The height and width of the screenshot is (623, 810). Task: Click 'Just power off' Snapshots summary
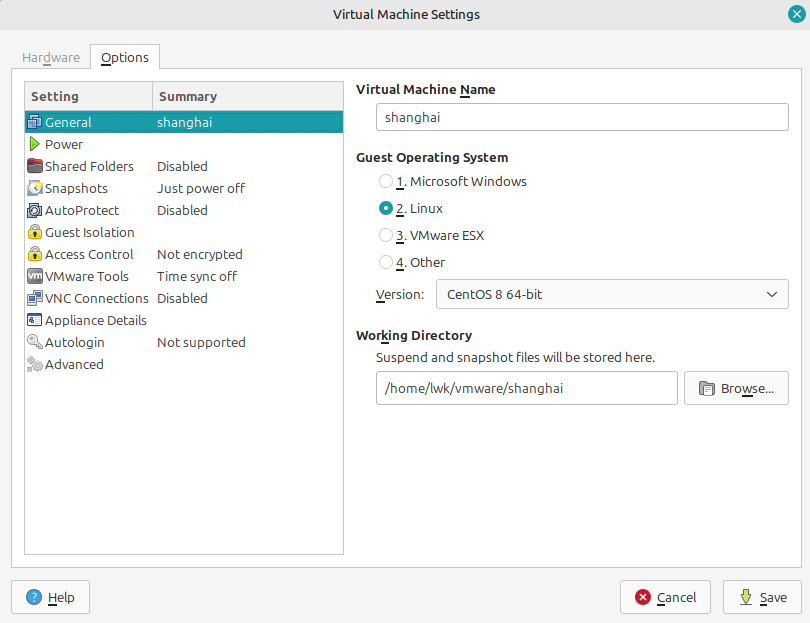[201, 189]
